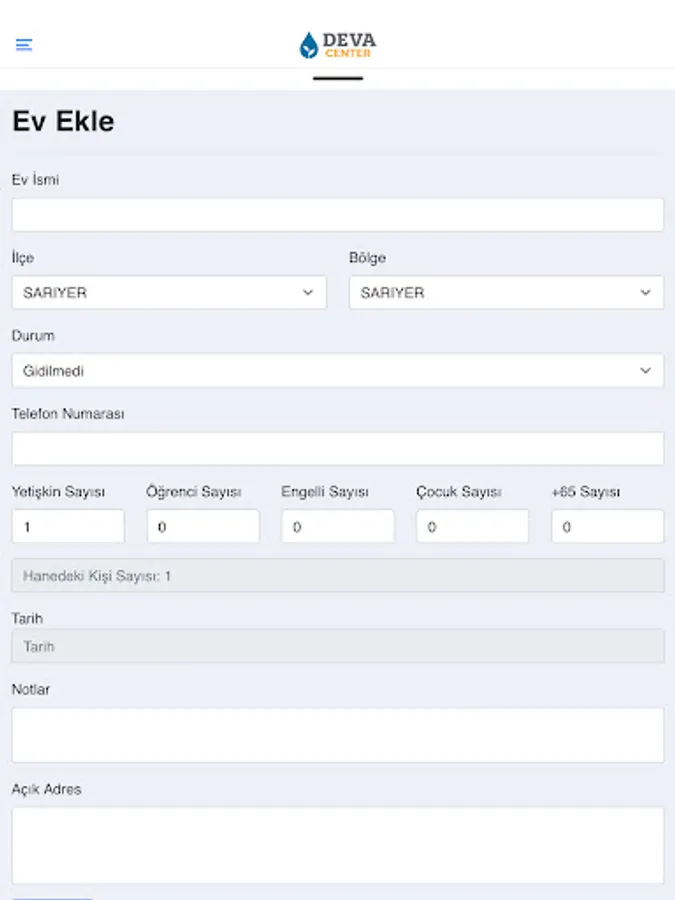Select the Öğrenci Sayısı number field
675x900 pixels.
[203, 526]
